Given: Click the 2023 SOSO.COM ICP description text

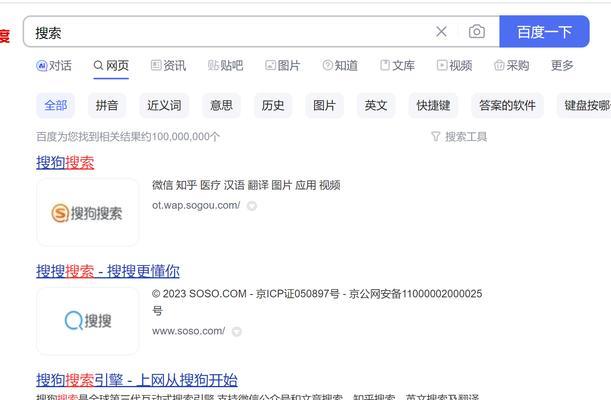Looking at the screenshot, I should pos(317,302).
